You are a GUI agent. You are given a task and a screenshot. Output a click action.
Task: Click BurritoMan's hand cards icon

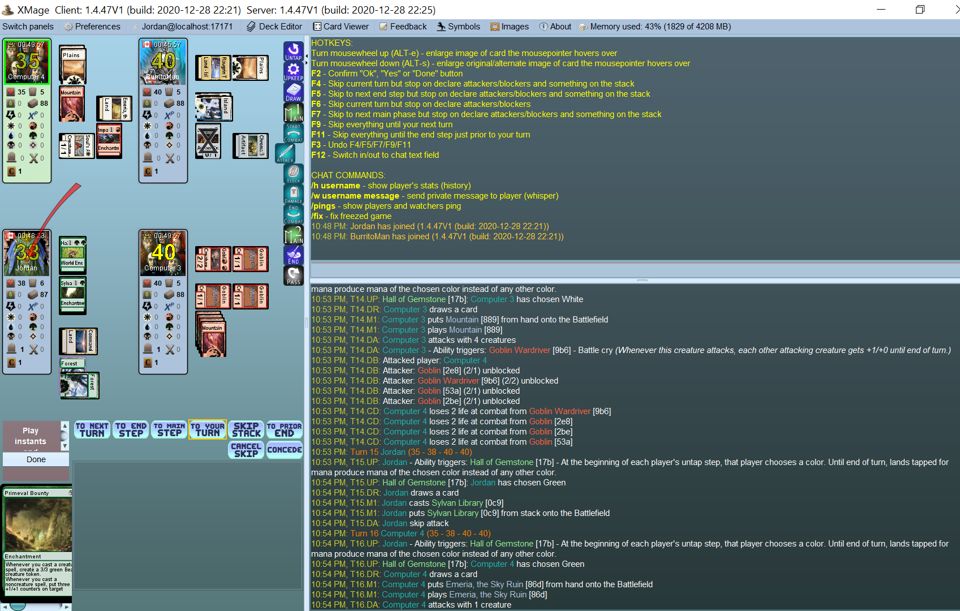(x=171, y=92)
